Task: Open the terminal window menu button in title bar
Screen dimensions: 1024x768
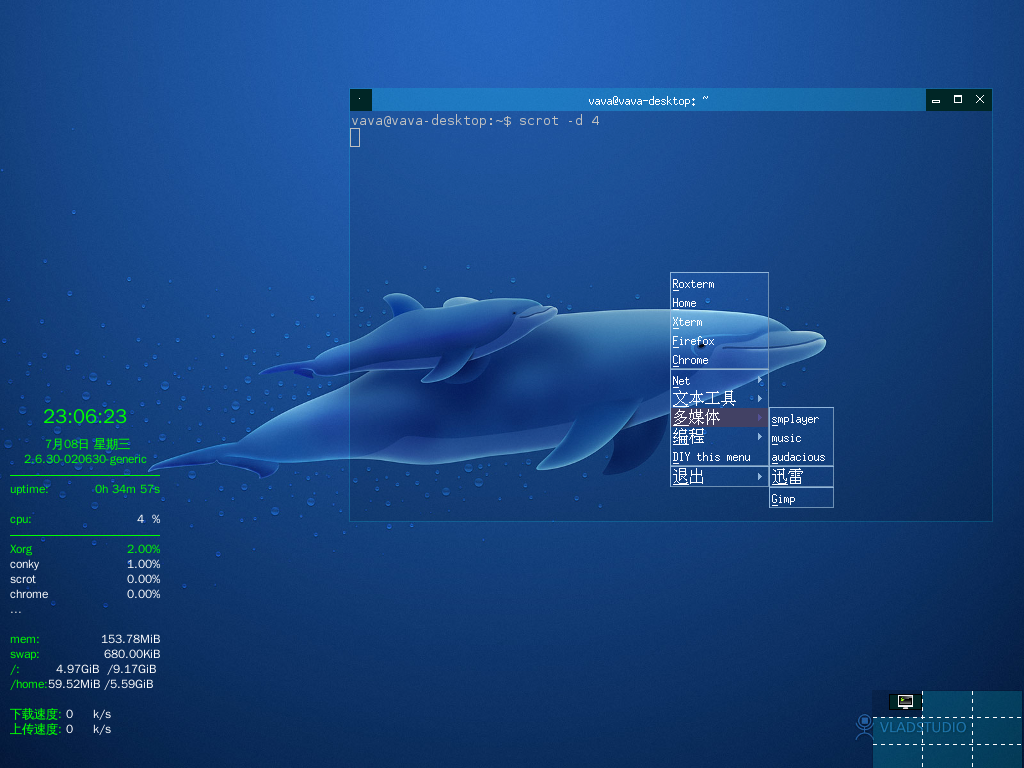Action: (360, 100)
